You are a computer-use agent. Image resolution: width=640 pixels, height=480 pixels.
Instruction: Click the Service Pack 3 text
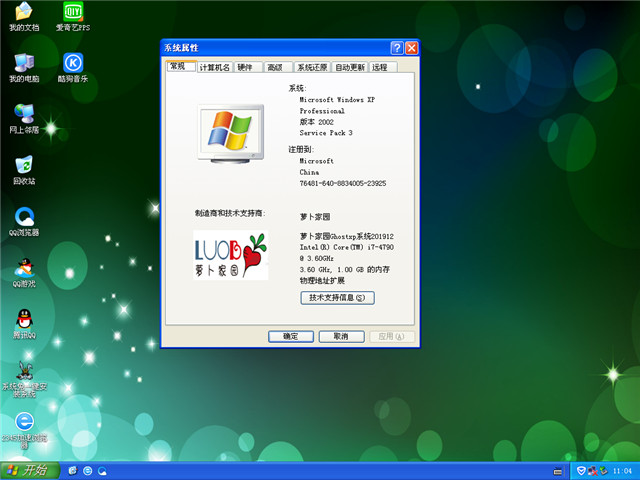click(326, 133)
